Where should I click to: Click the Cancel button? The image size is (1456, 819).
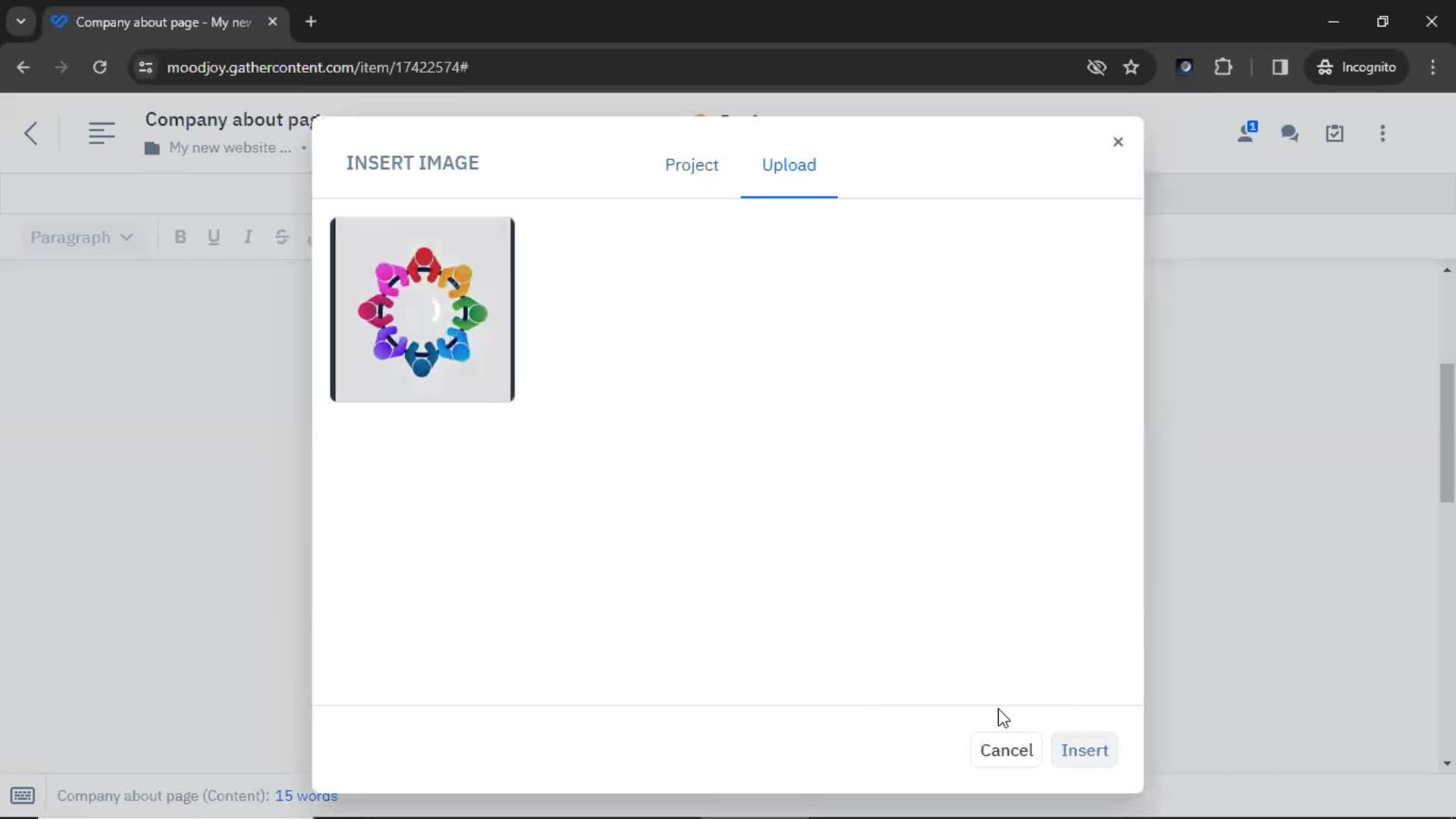pos(1006,750)
